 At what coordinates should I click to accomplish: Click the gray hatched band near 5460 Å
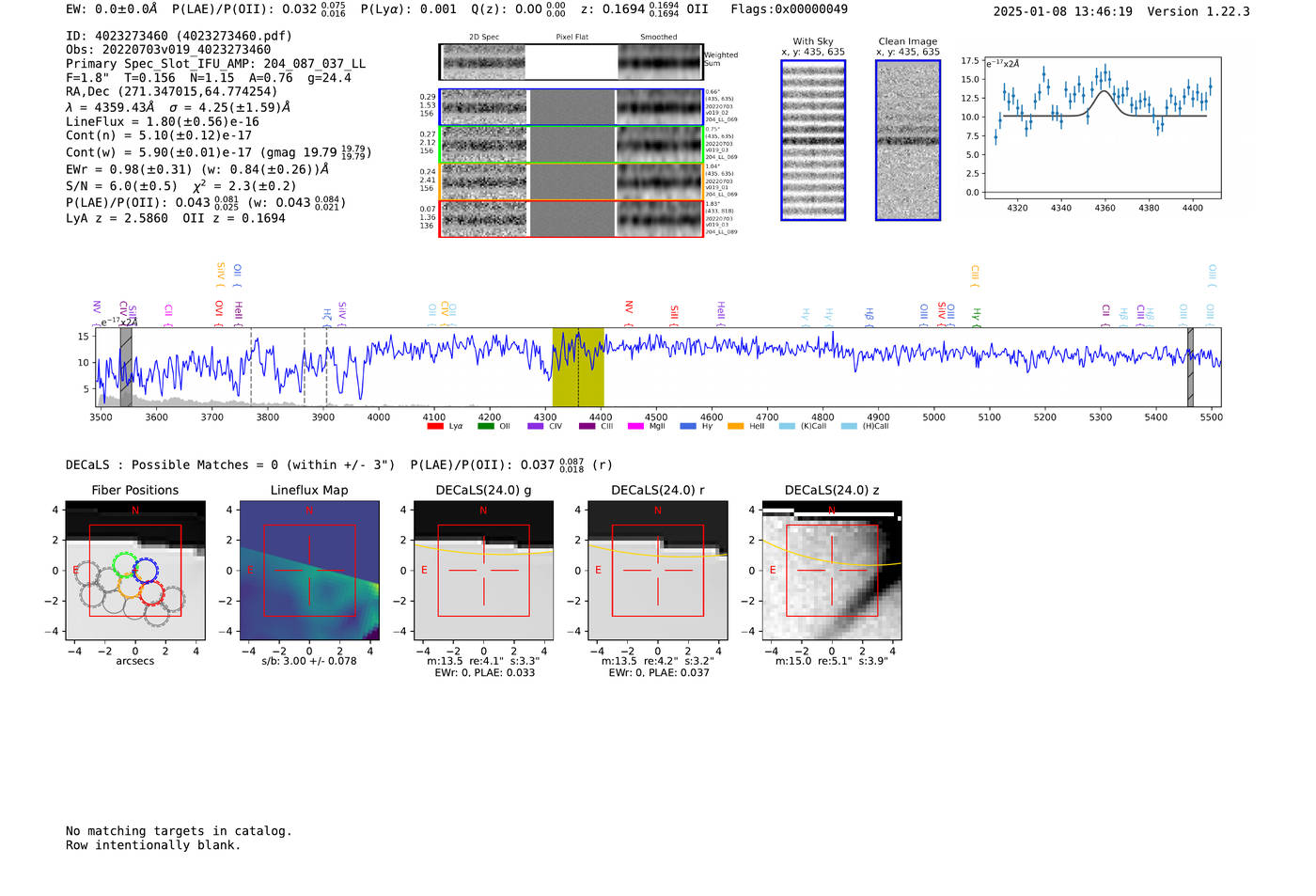click(x=1190, y=367)
